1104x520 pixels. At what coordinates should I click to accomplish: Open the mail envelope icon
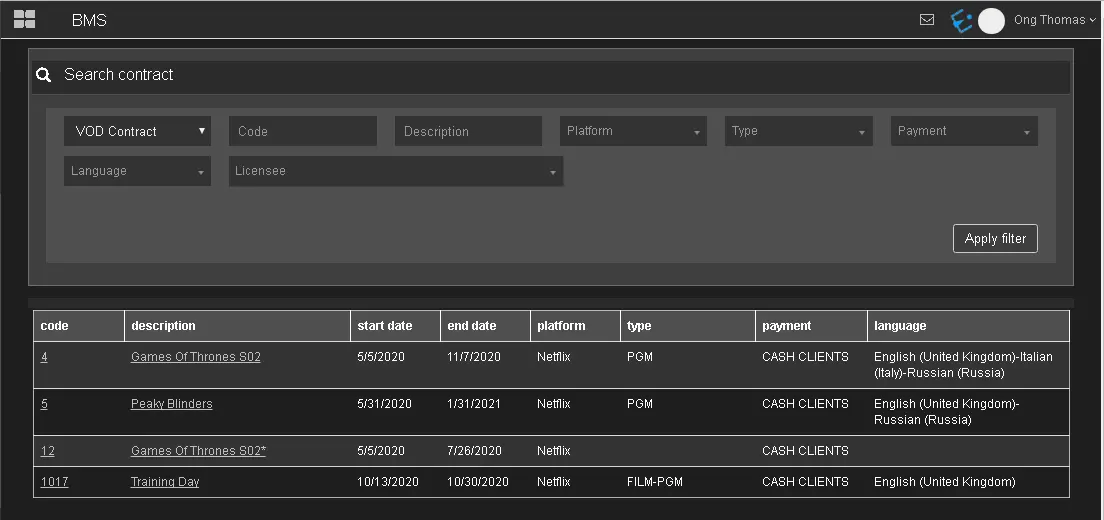(927, 19)
